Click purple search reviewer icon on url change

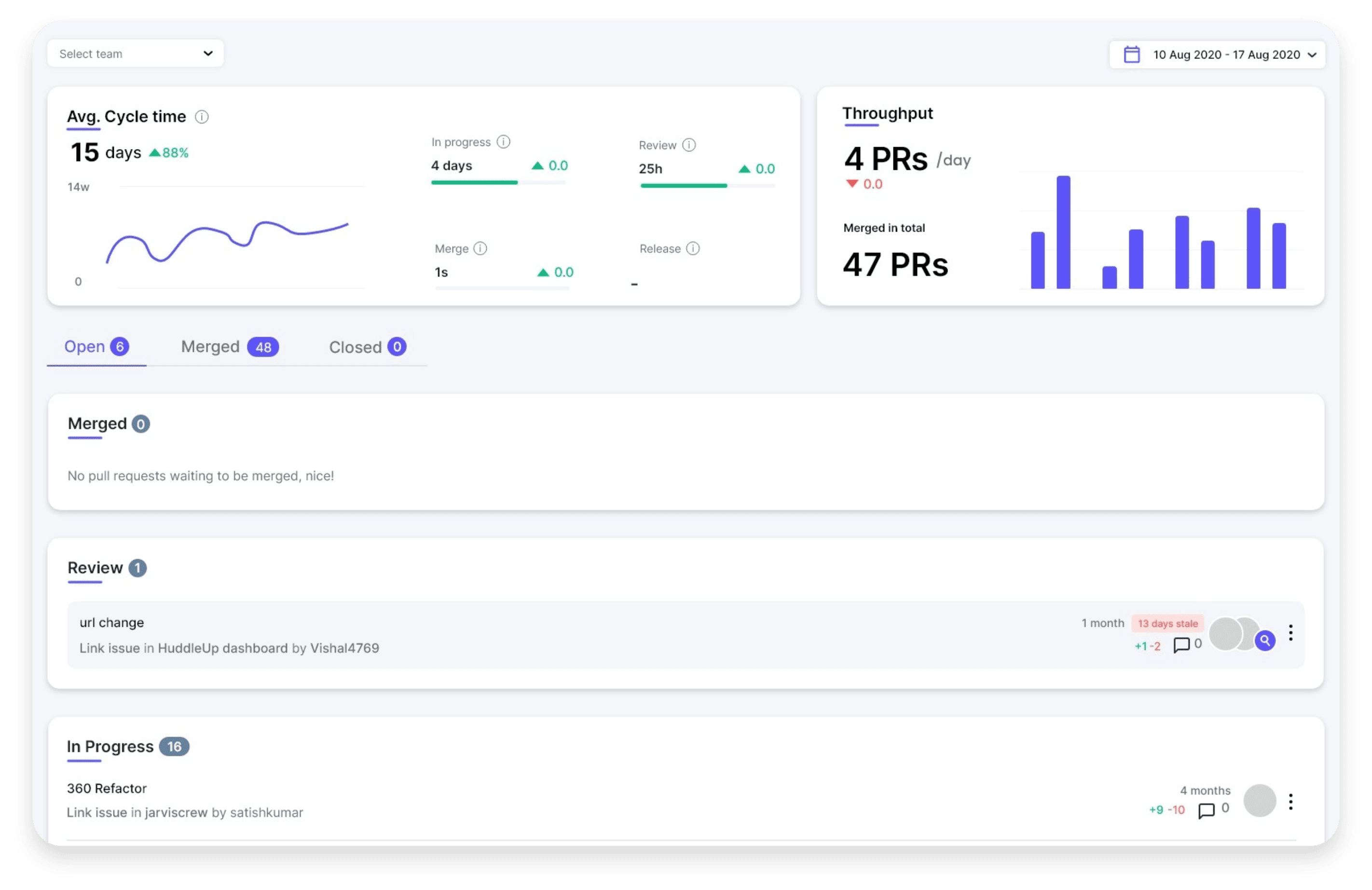pos(1265,641)
